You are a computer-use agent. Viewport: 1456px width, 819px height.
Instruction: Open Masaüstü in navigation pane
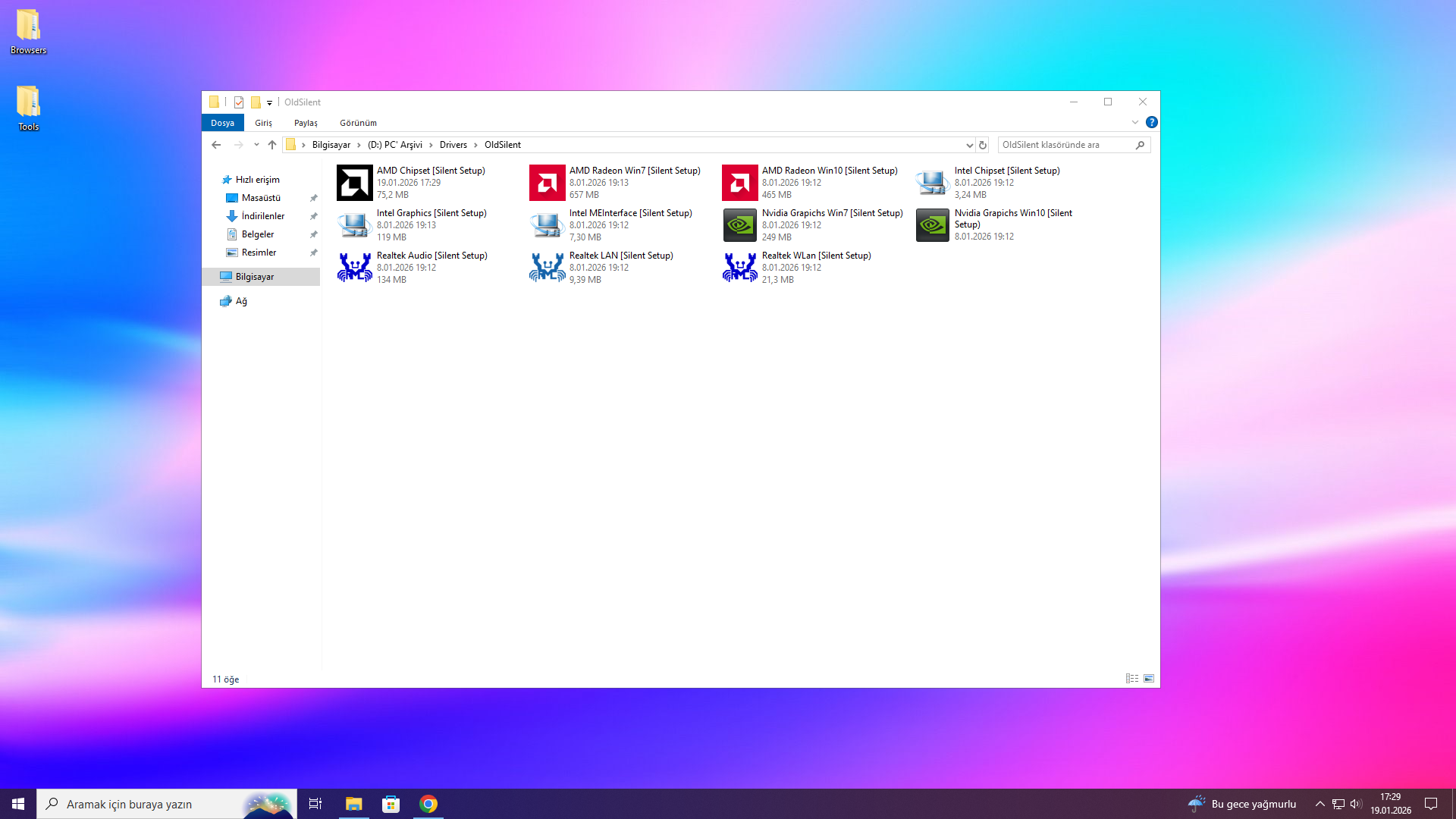tap(261, 198)
